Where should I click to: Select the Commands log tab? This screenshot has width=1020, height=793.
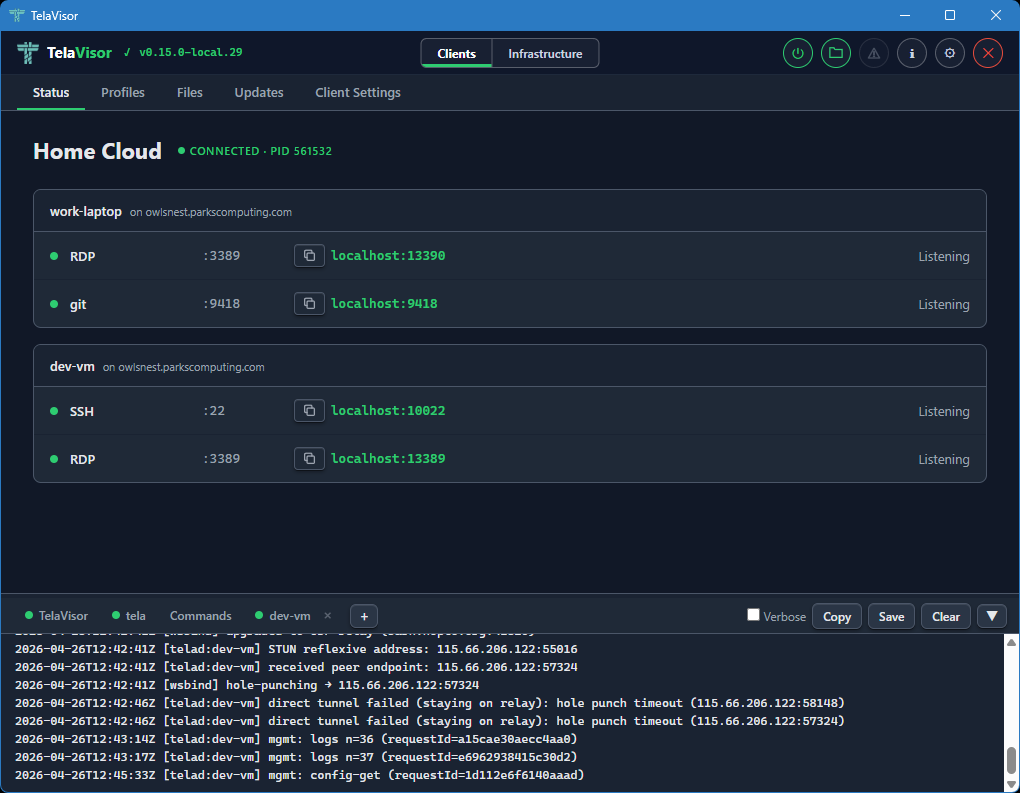pos(200,615)
